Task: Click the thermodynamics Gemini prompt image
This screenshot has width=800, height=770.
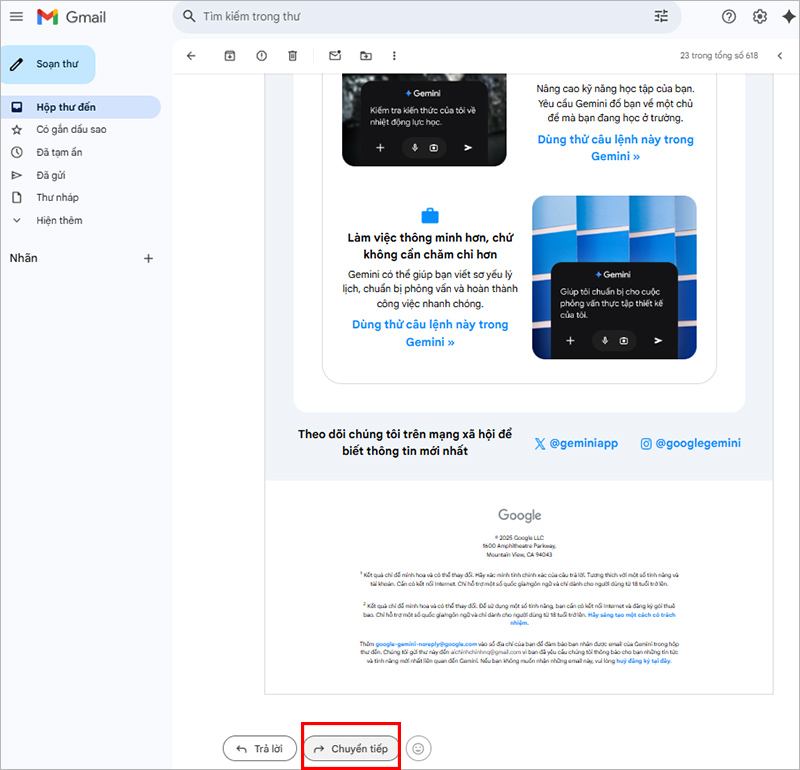Action: pos(424,120)
